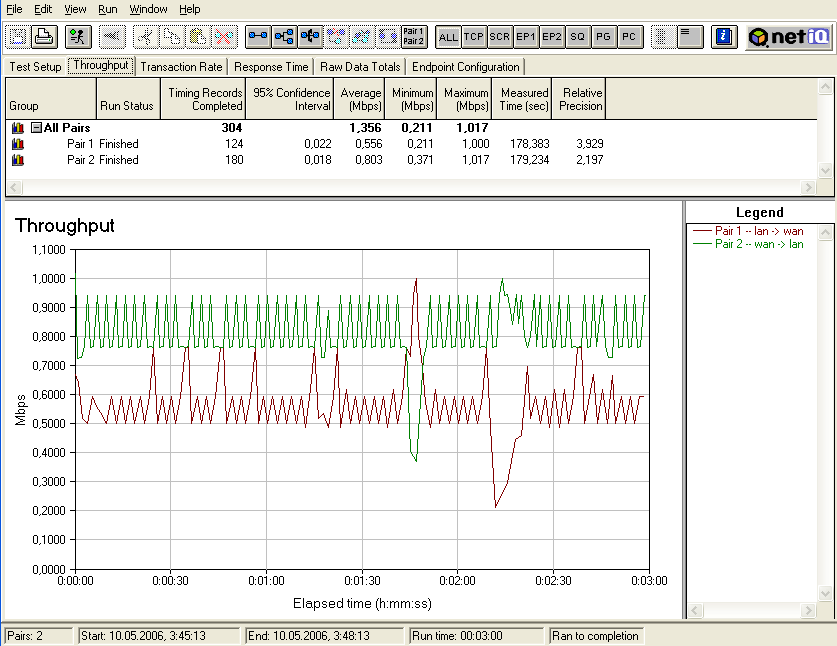Click the Print toolbar icon
837x646 pixels.
coord(43,37)
